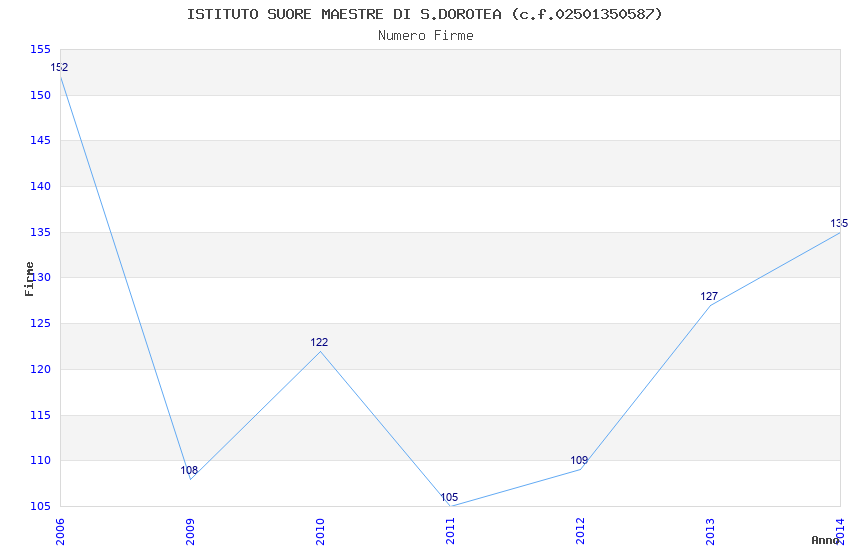Image resolution: width=850 pixels, height=550 pixels.
Task: Click the y-axis value 115
Action: 40,415
